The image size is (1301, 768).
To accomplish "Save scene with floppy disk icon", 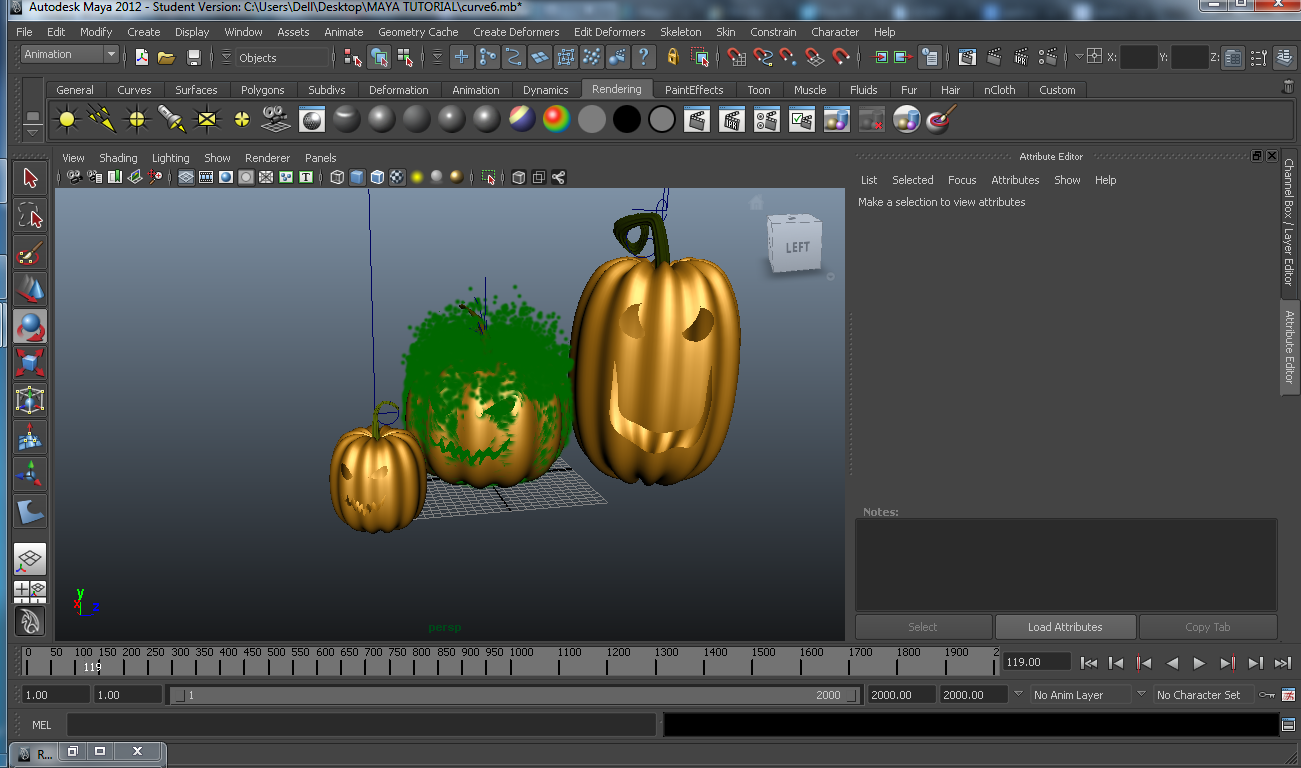I will coord(194,57).
